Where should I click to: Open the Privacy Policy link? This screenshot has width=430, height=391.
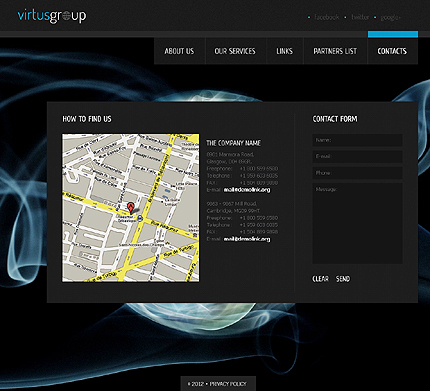tap(228, 384)
